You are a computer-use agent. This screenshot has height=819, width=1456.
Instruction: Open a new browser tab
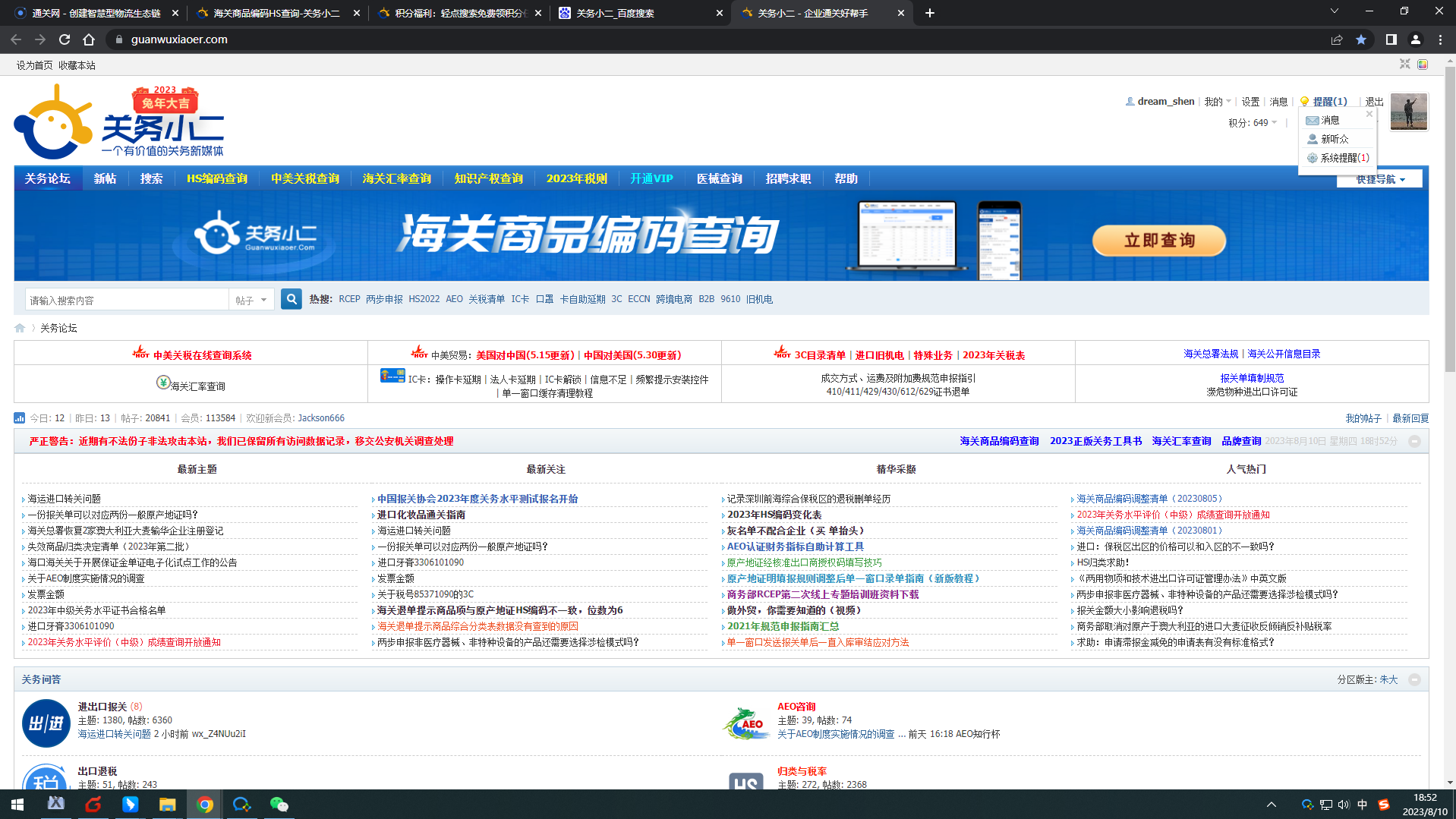pyautogui.click(x=930, y=13)
